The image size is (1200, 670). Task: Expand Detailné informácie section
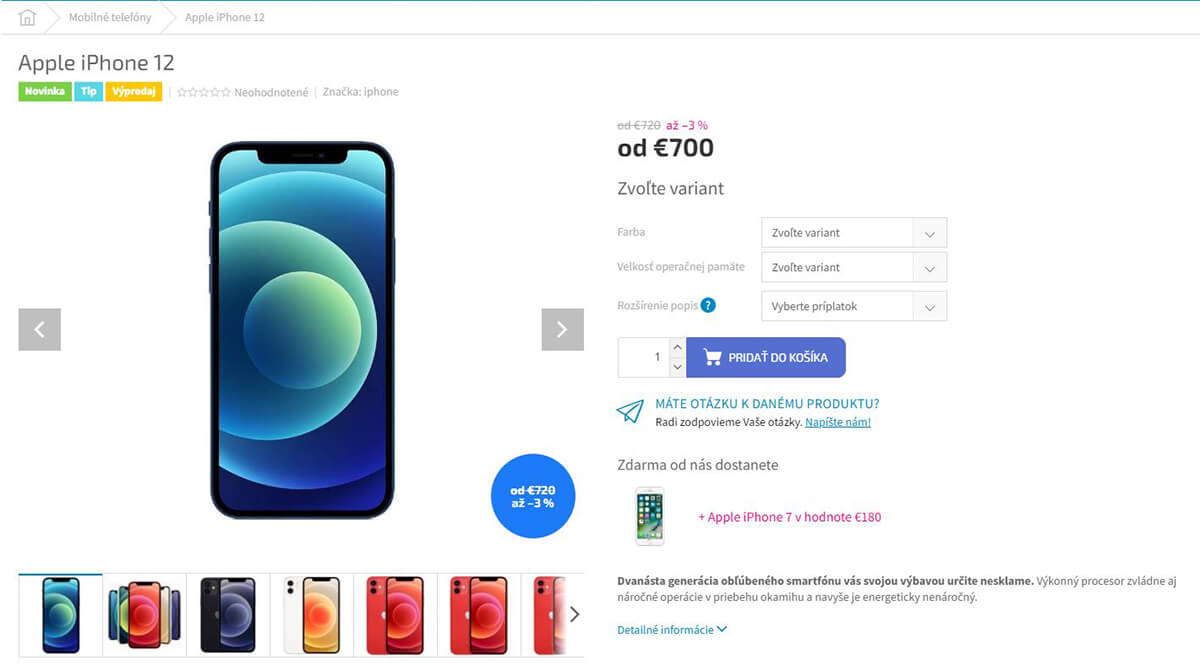tap(672, 630)
